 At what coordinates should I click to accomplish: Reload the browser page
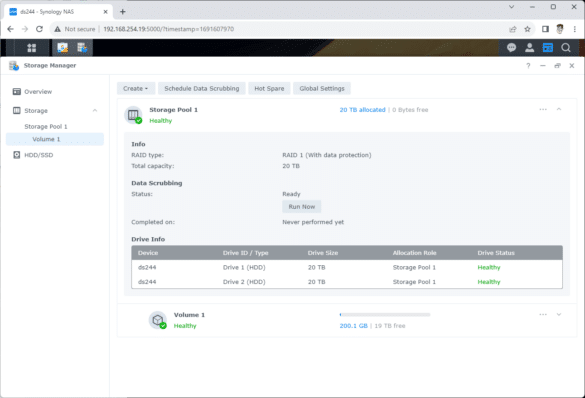39,29
